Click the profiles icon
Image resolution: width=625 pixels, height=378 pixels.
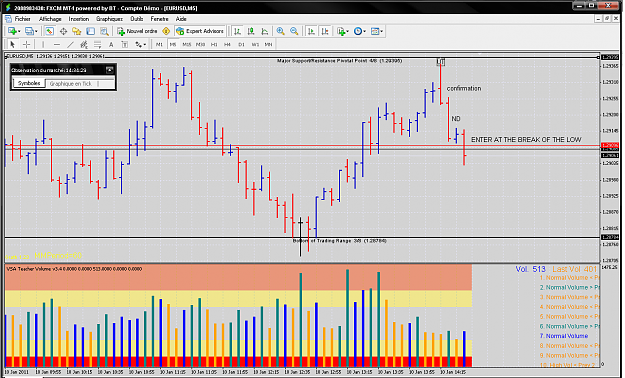click(29, 31)
